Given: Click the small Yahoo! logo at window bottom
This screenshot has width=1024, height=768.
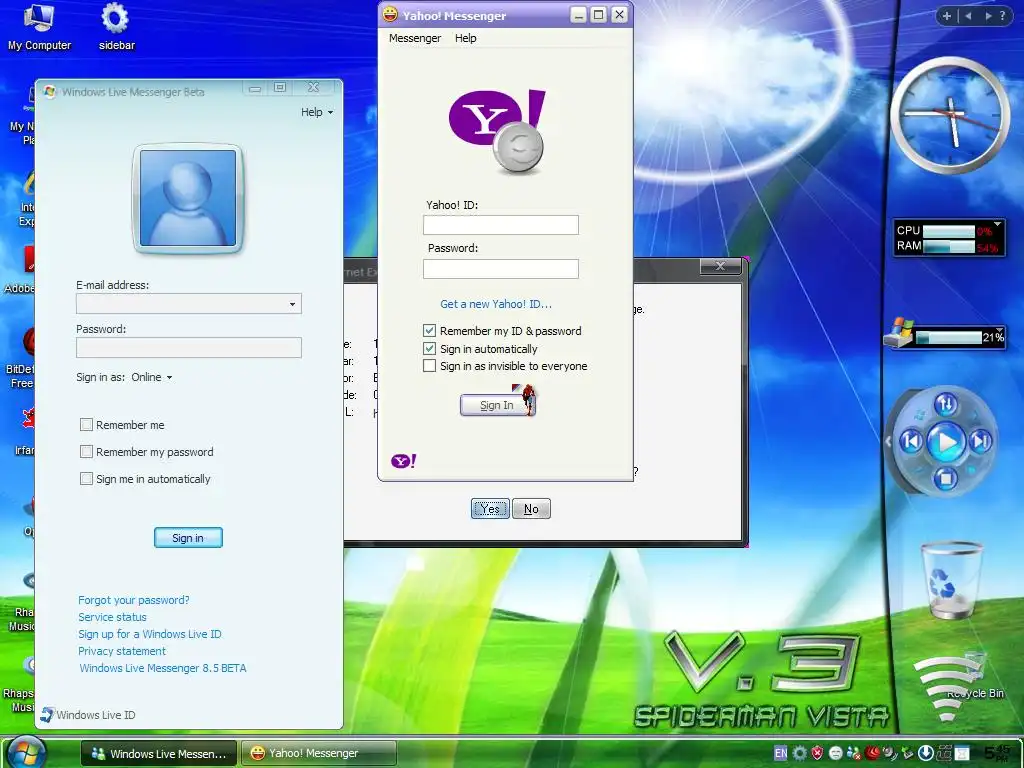Looking at the screenshot, I should click(x=404, y=461).
